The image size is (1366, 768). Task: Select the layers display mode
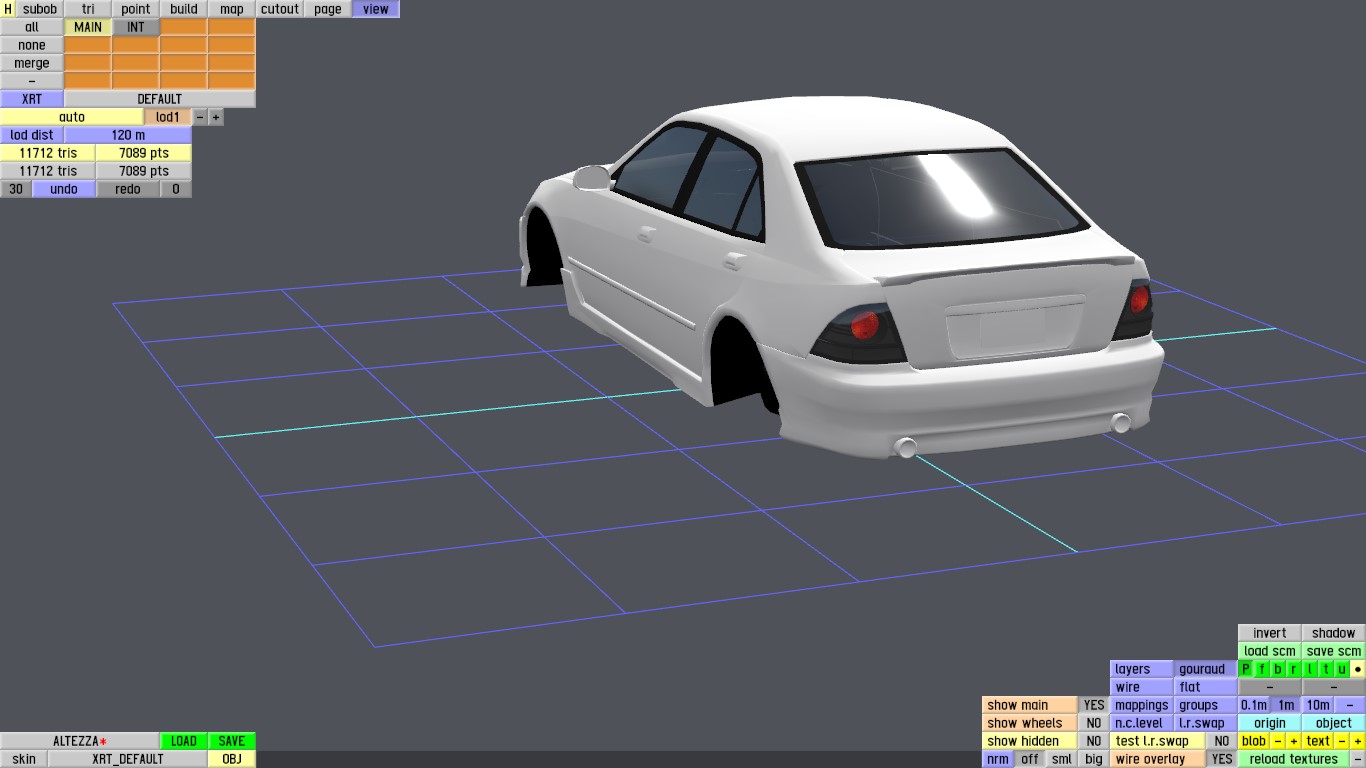[1141, 669]
